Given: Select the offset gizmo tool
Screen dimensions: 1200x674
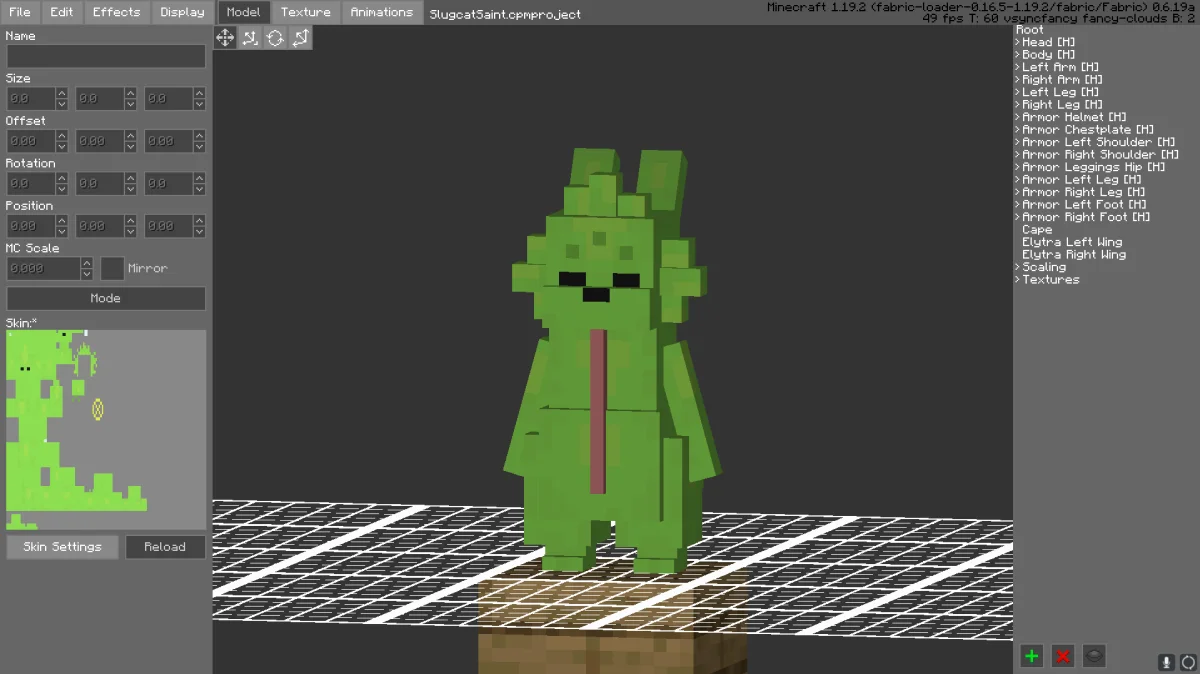Looking at the screenshot, I should 250,38.
